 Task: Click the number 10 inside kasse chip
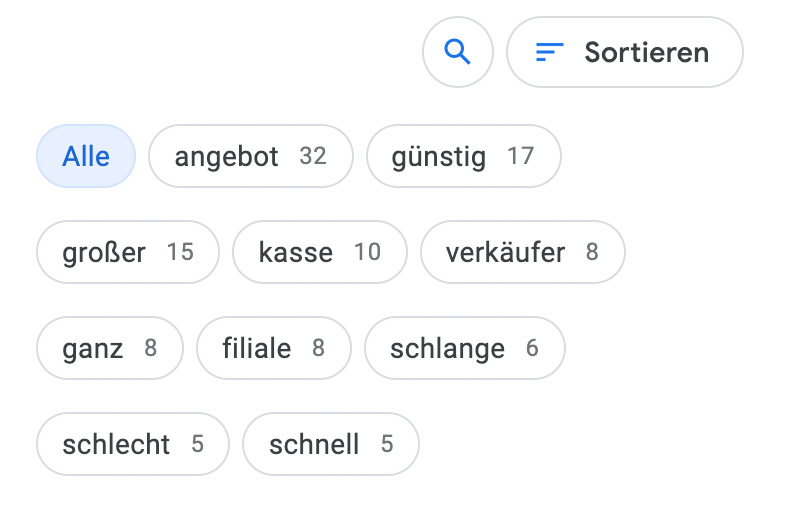[x=368, y=252]
